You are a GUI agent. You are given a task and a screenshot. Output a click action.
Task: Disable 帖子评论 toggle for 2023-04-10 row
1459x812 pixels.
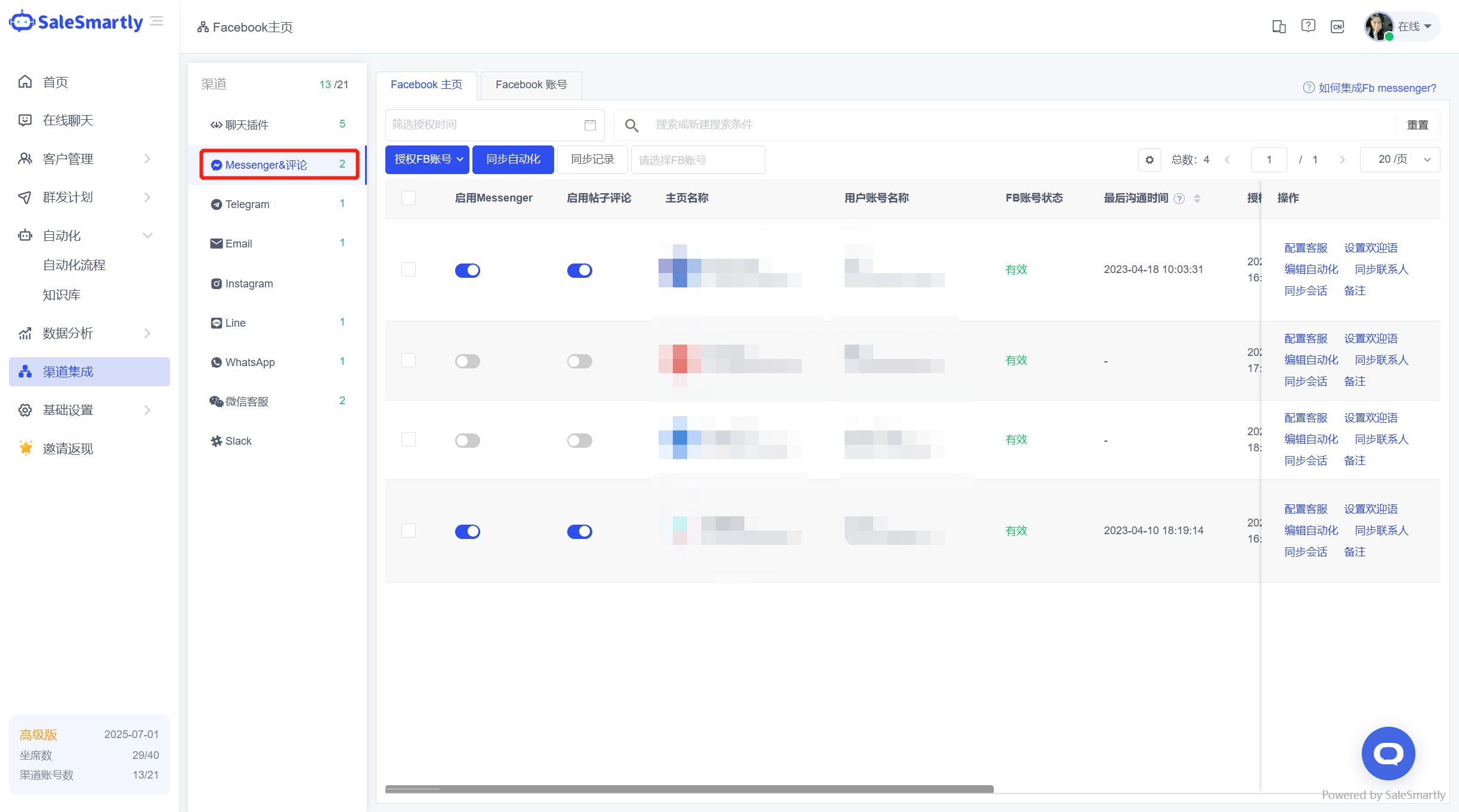(x=580, y=532)
